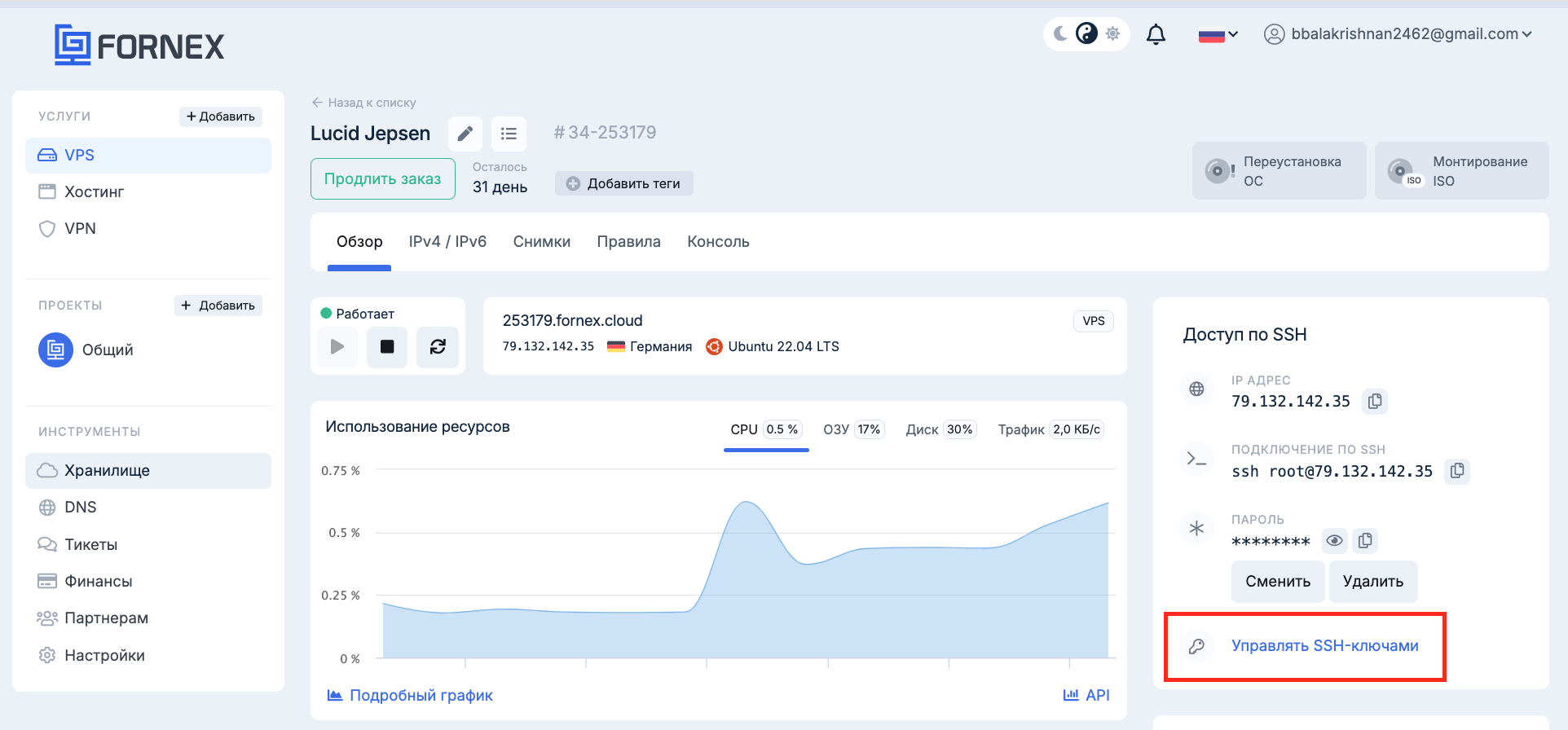Open Хранилище in the tools section
Image resolution: width=1568 pixels, height=730 pixels.
tap(148, 471)
